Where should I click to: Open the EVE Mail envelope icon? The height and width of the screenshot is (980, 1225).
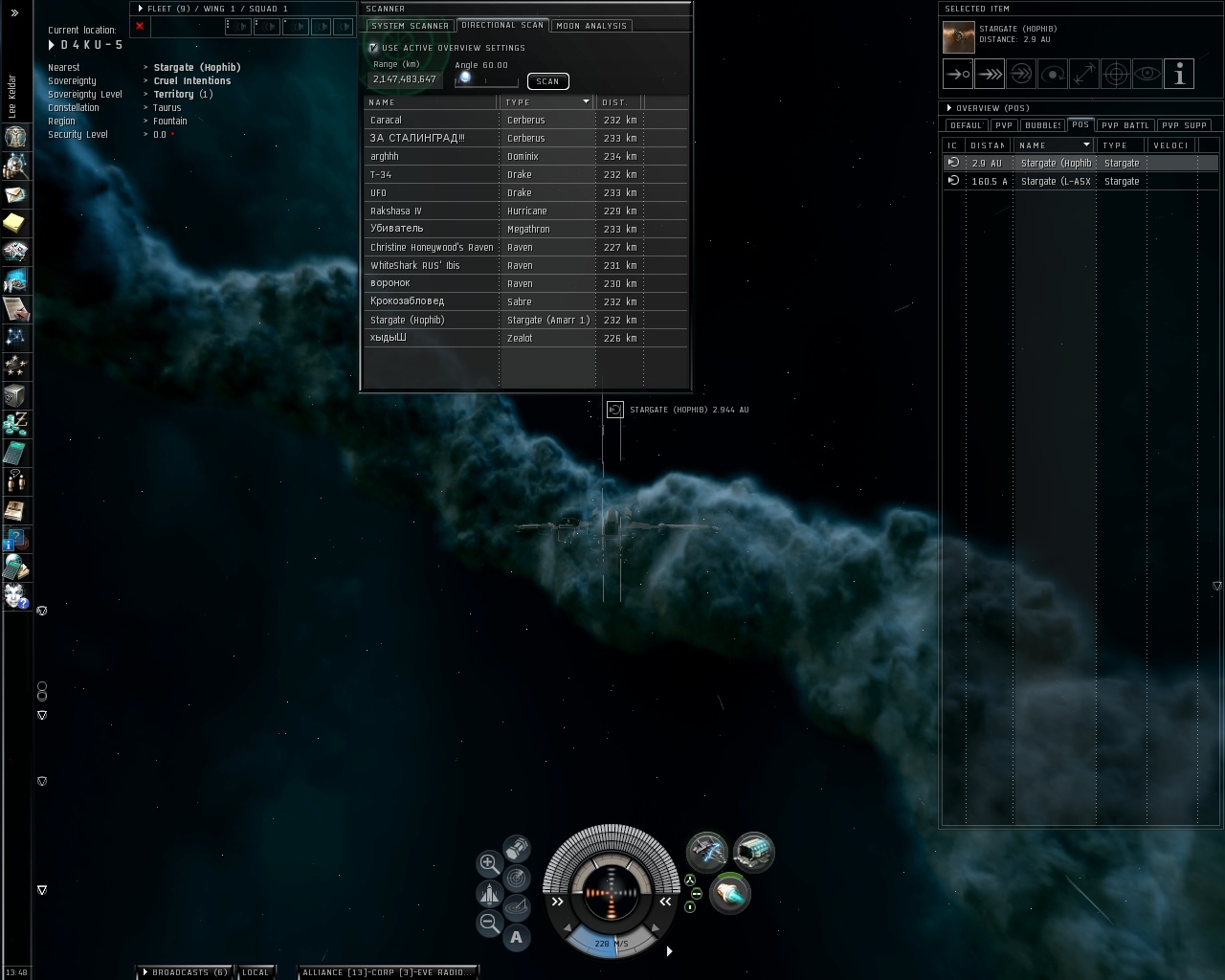click(16, 194)
